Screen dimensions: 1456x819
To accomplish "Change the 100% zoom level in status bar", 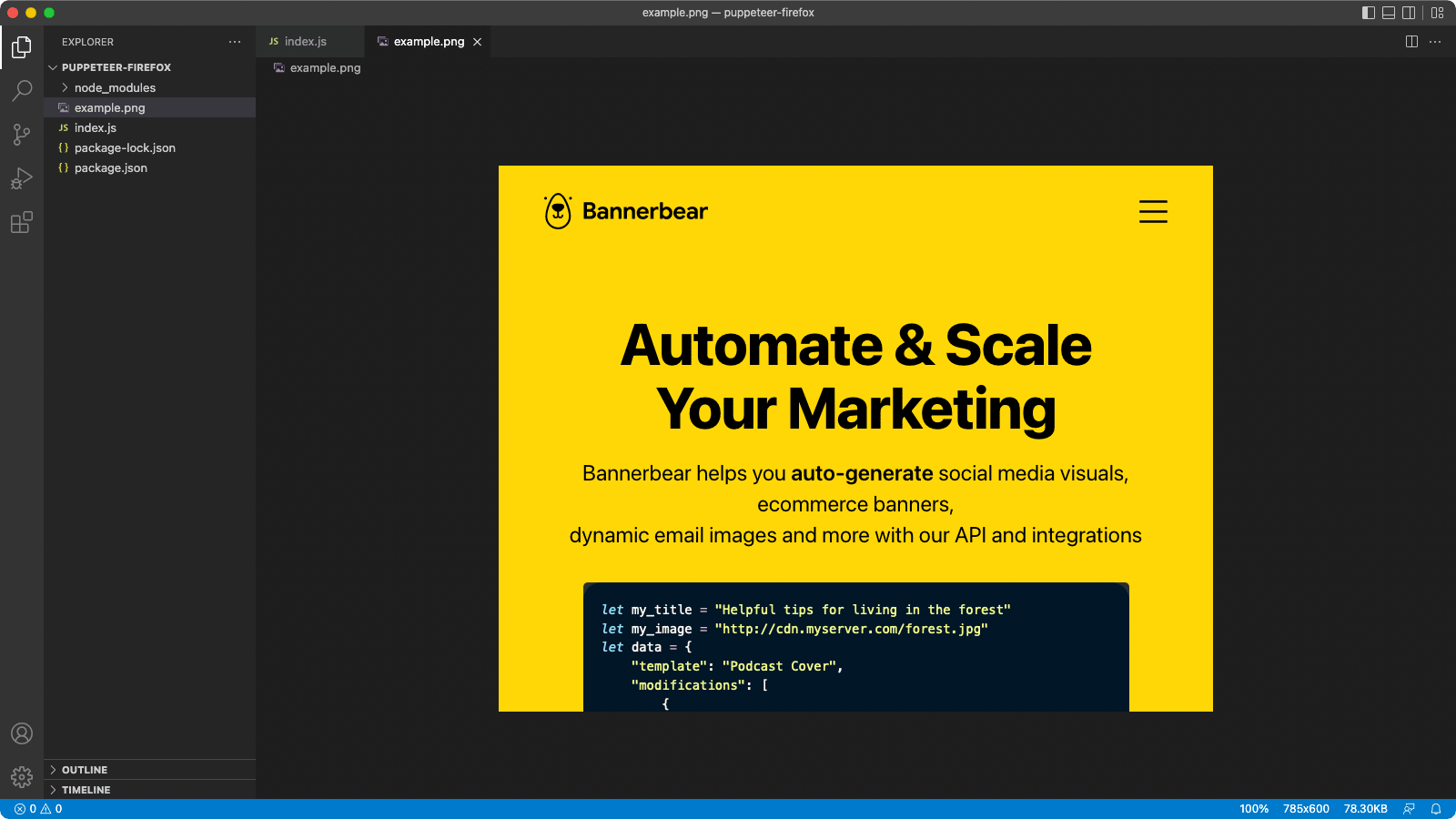I will (x=1253, y=809).
